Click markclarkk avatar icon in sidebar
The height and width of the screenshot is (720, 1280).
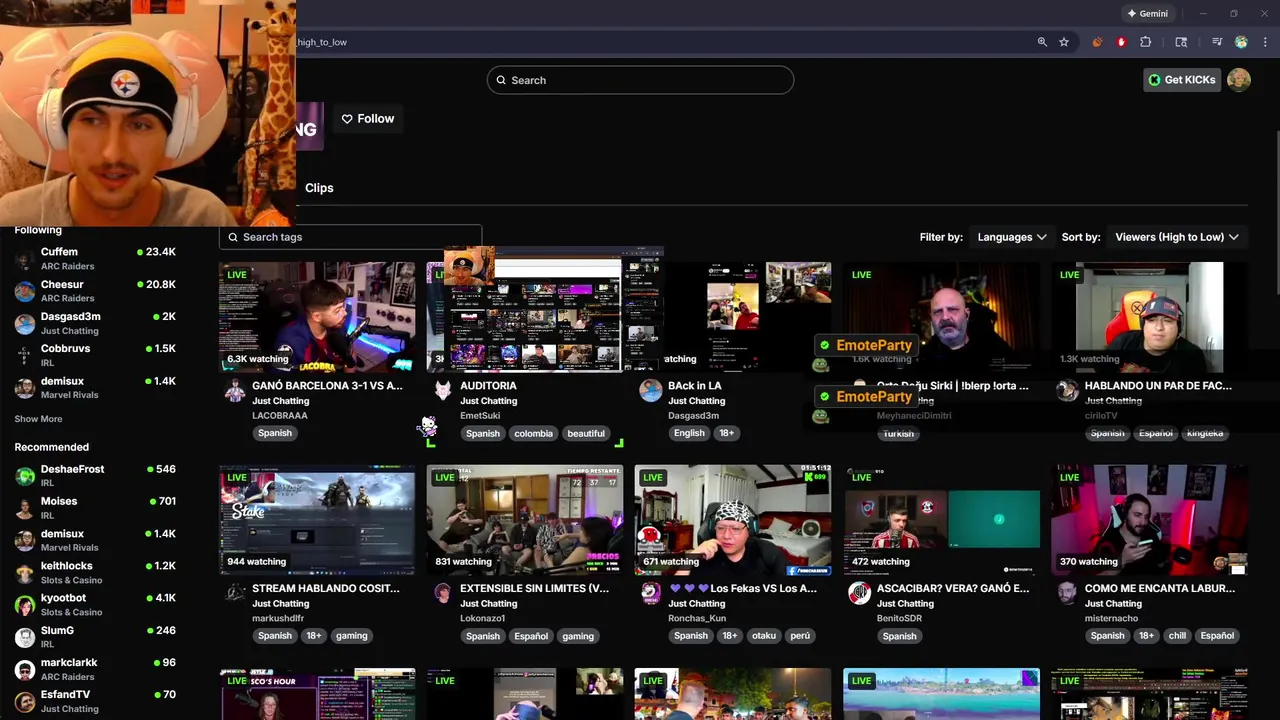(24, 669)
